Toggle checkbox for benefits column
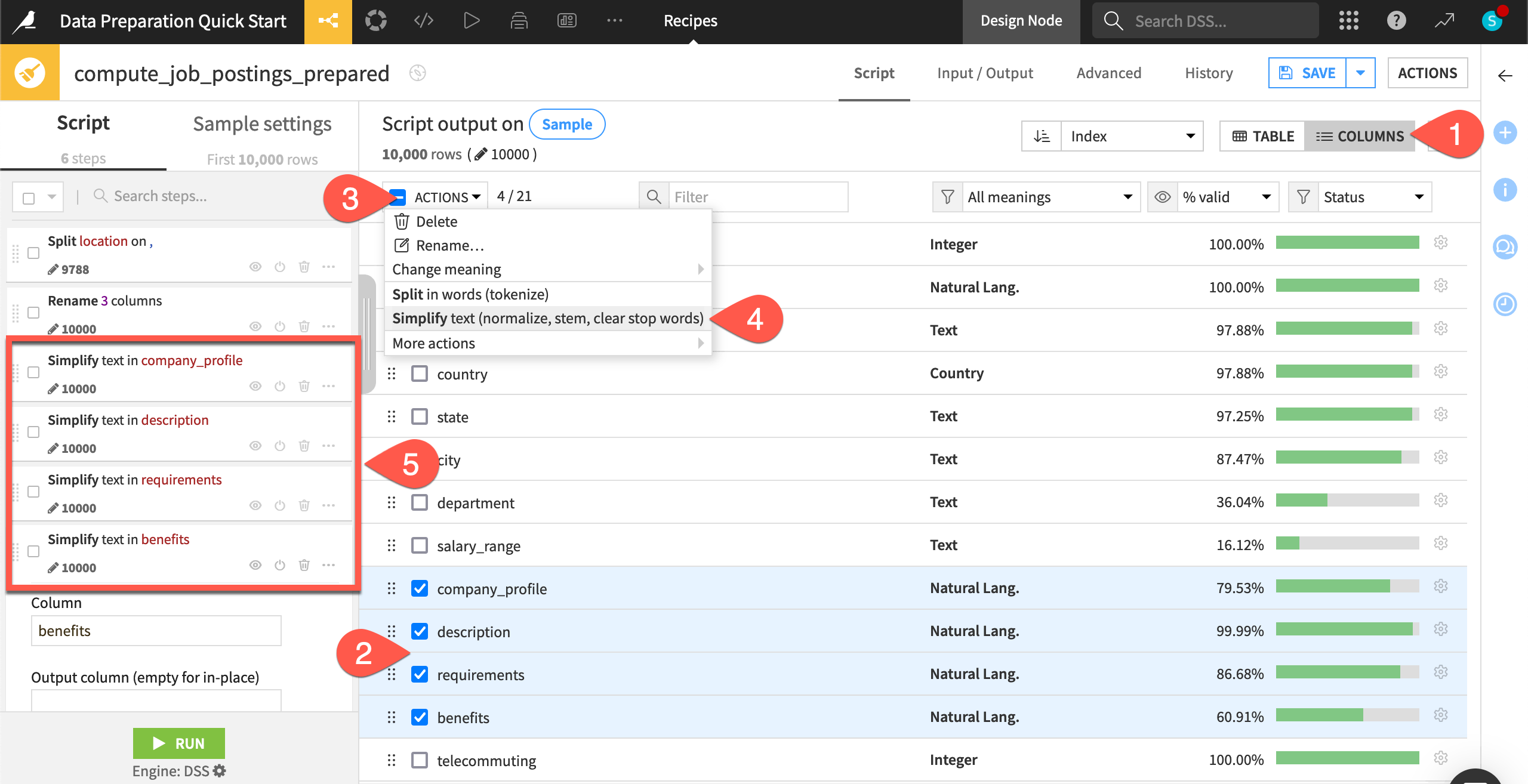1528x784 pixels. [421, 717]
